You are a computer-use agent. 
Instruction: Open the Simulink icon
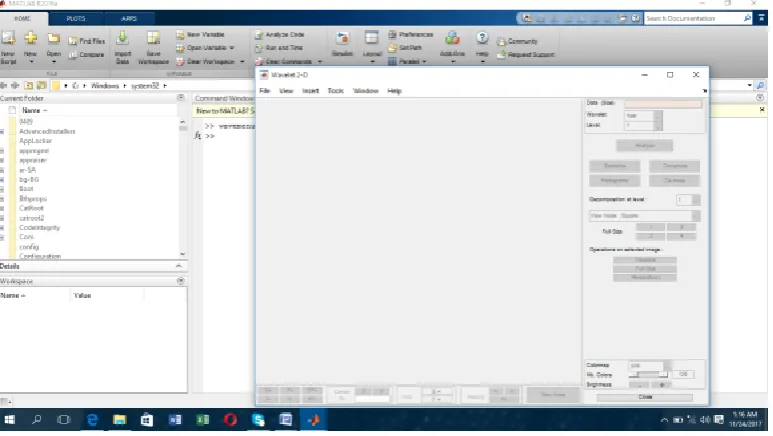[342, 39]
